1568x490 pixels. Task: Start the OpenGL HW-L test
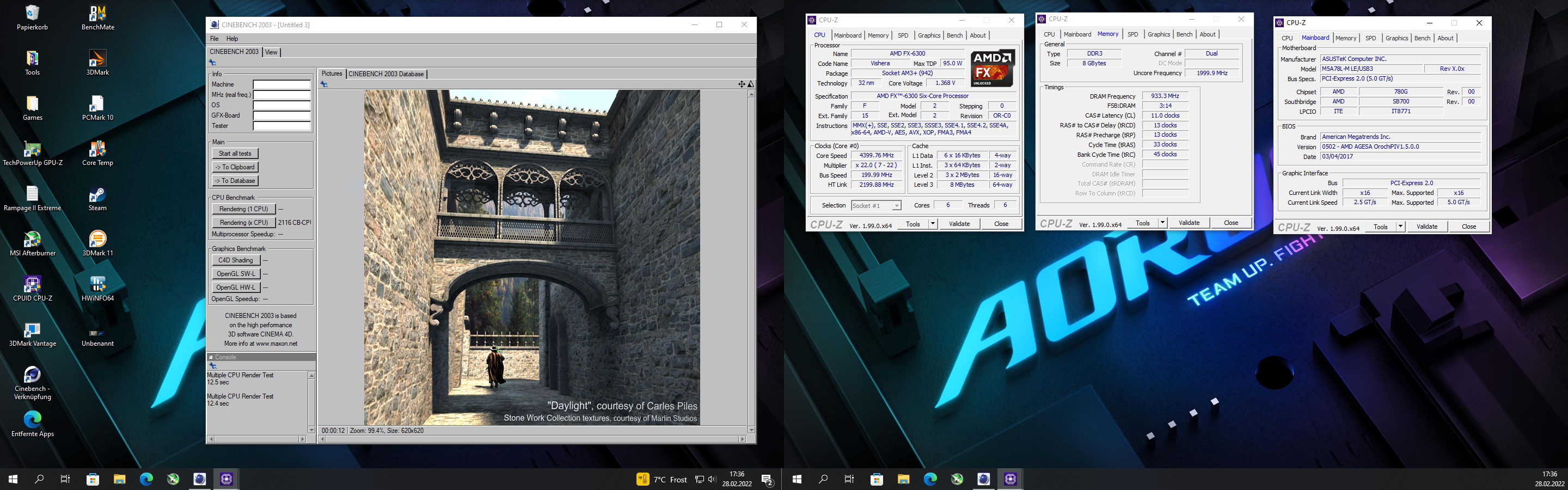coord(236,287)
